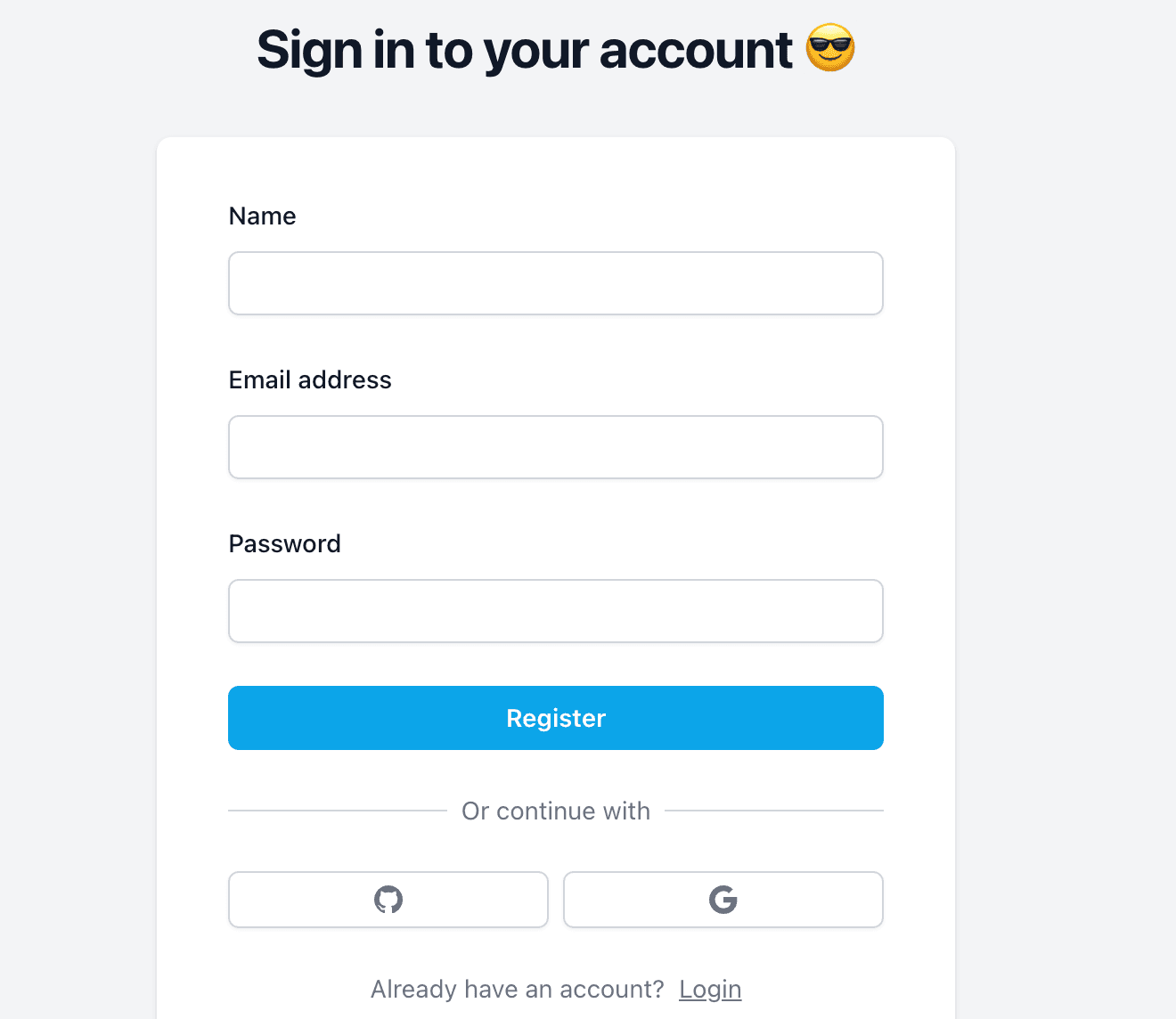
Task: Open the Login link
Action: tap(710, 989)
